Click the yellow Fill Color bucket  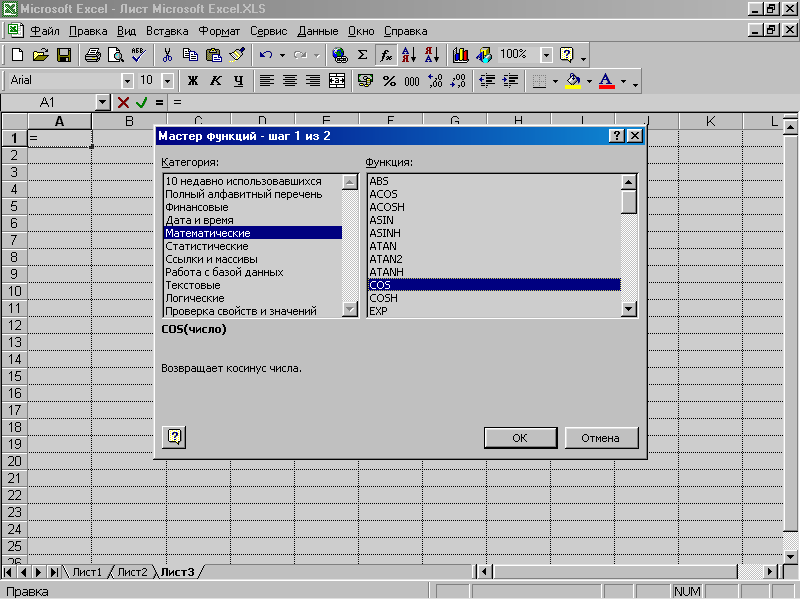click(573, 81)
